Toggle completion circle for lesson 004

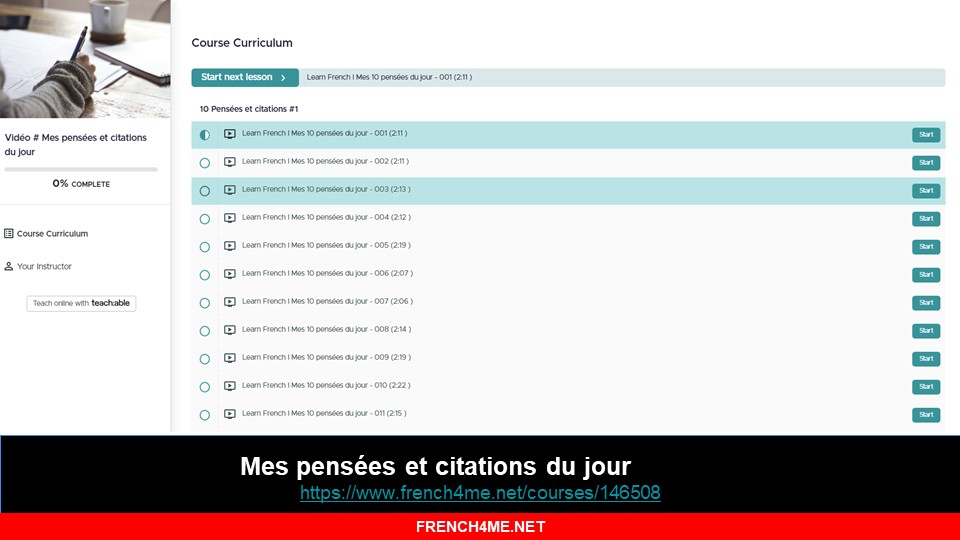pos(205,219)
